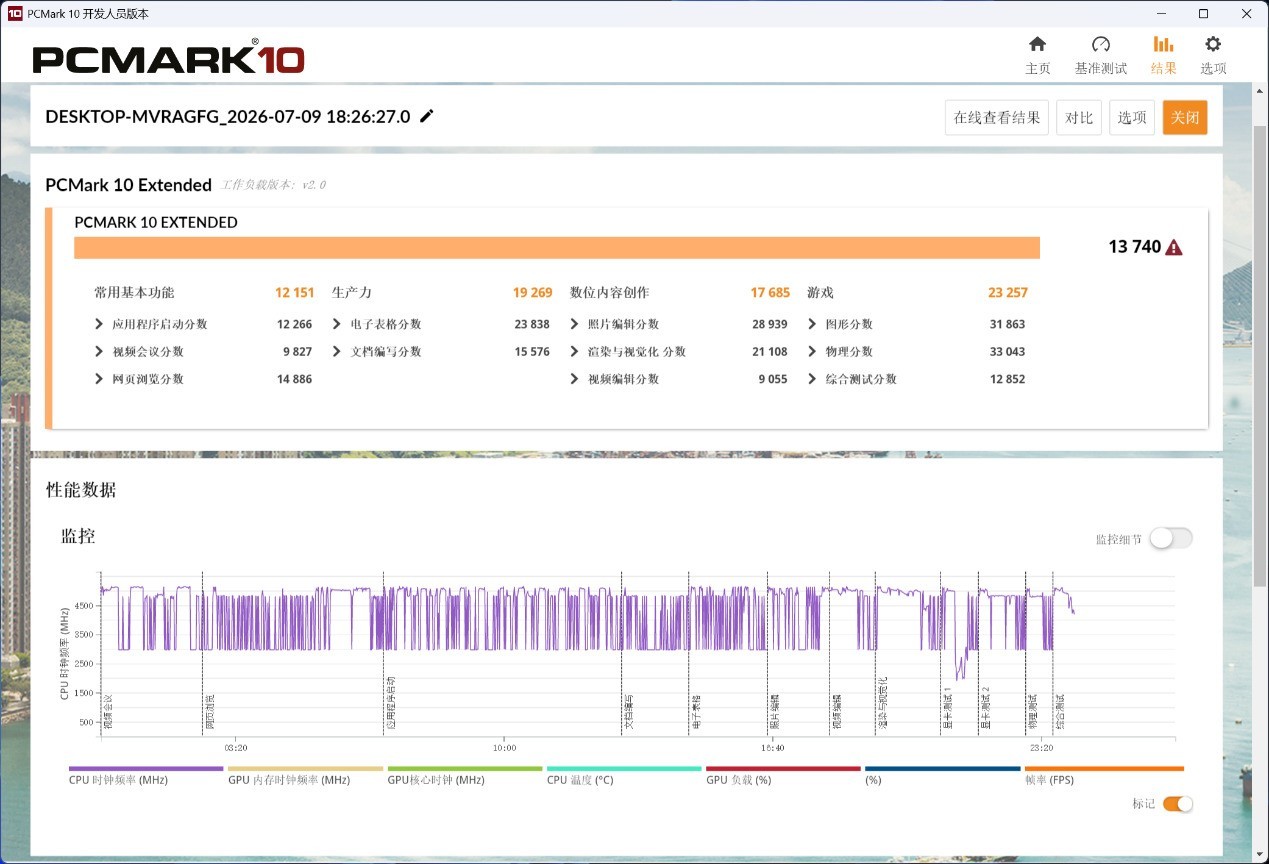
Task: Click the PCMark 10 logo
Action: [168, 57]
